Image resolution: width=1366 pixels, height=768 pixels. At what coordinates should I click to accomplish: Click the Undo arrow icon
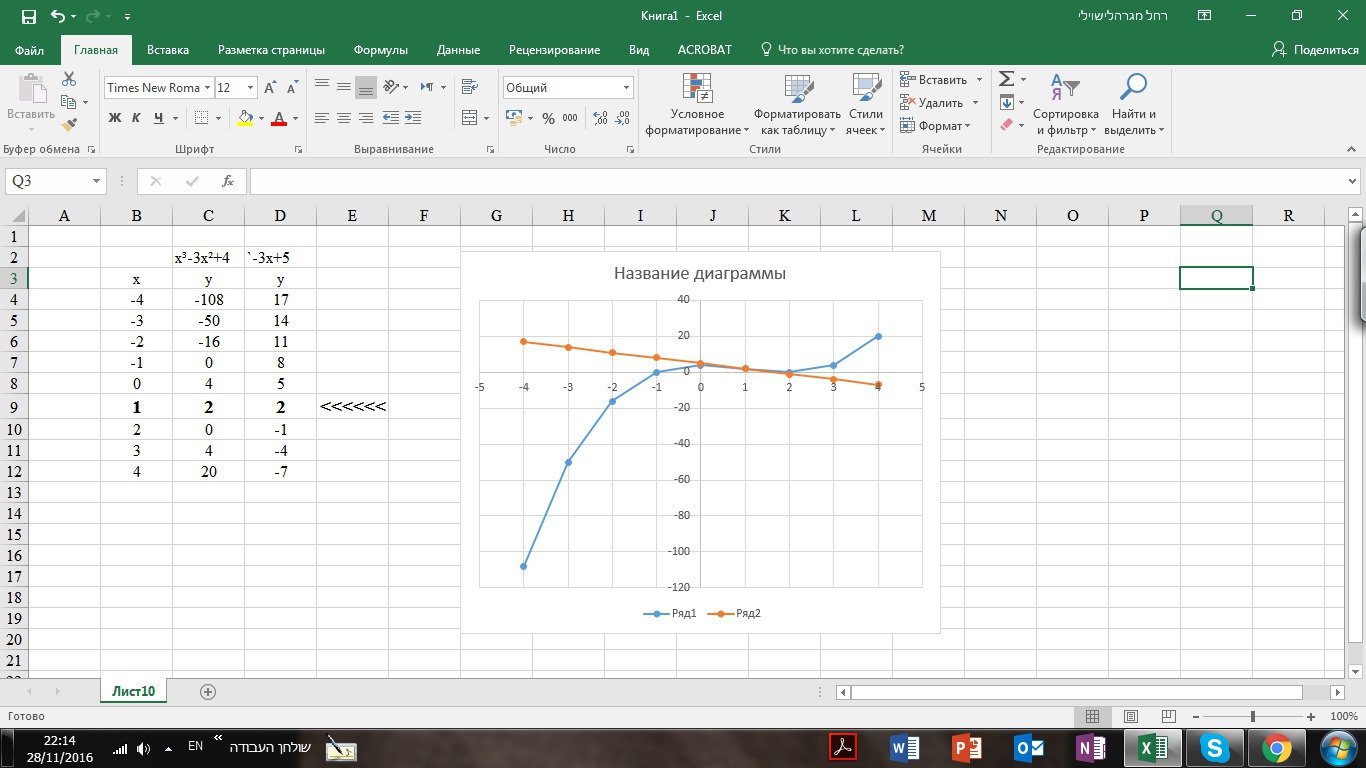click(x=57, y=16)
